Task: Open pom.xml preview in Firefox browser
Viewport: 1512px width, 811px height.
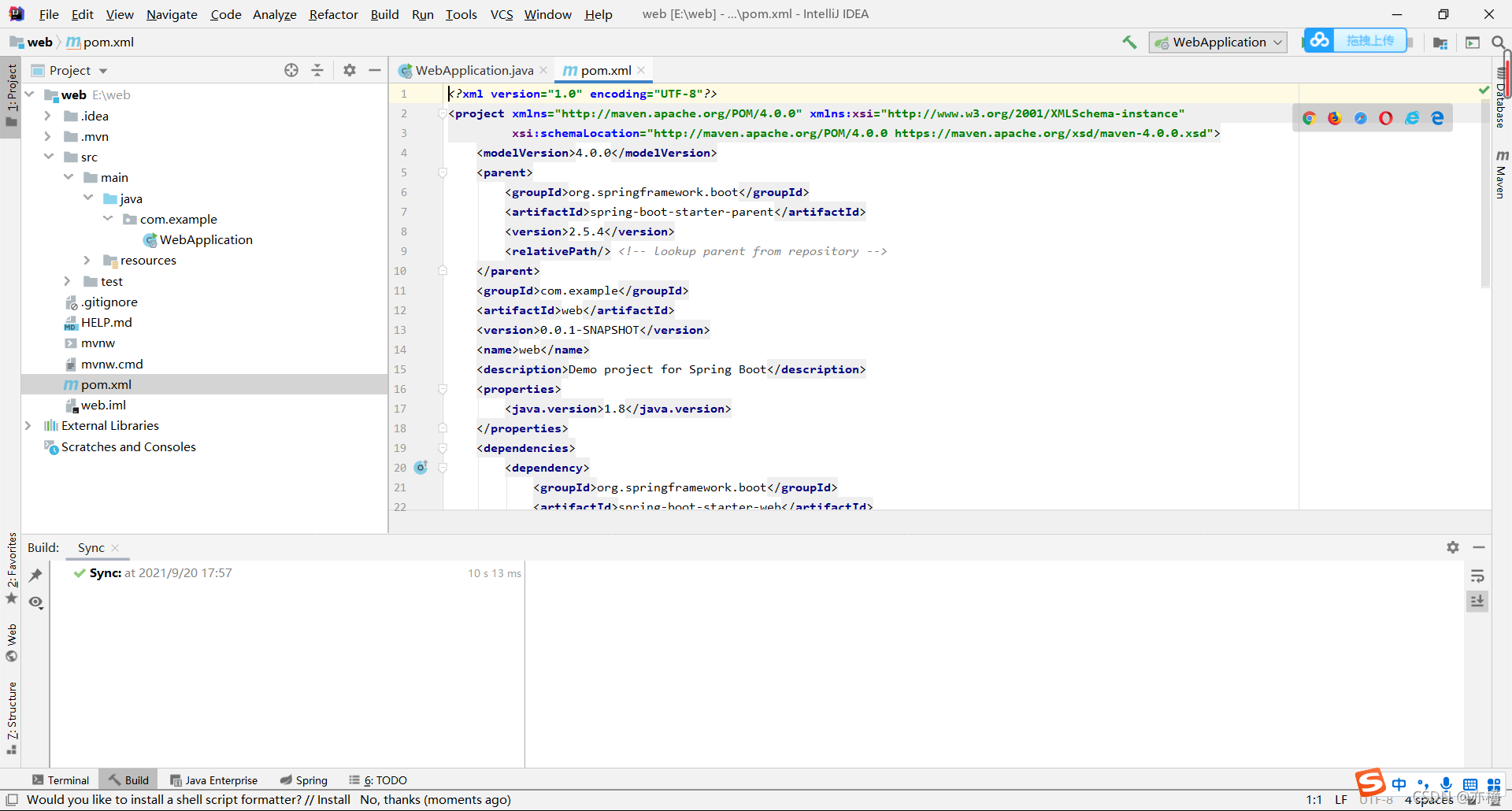Action: pyautogui.click(x=1335, y=118)
